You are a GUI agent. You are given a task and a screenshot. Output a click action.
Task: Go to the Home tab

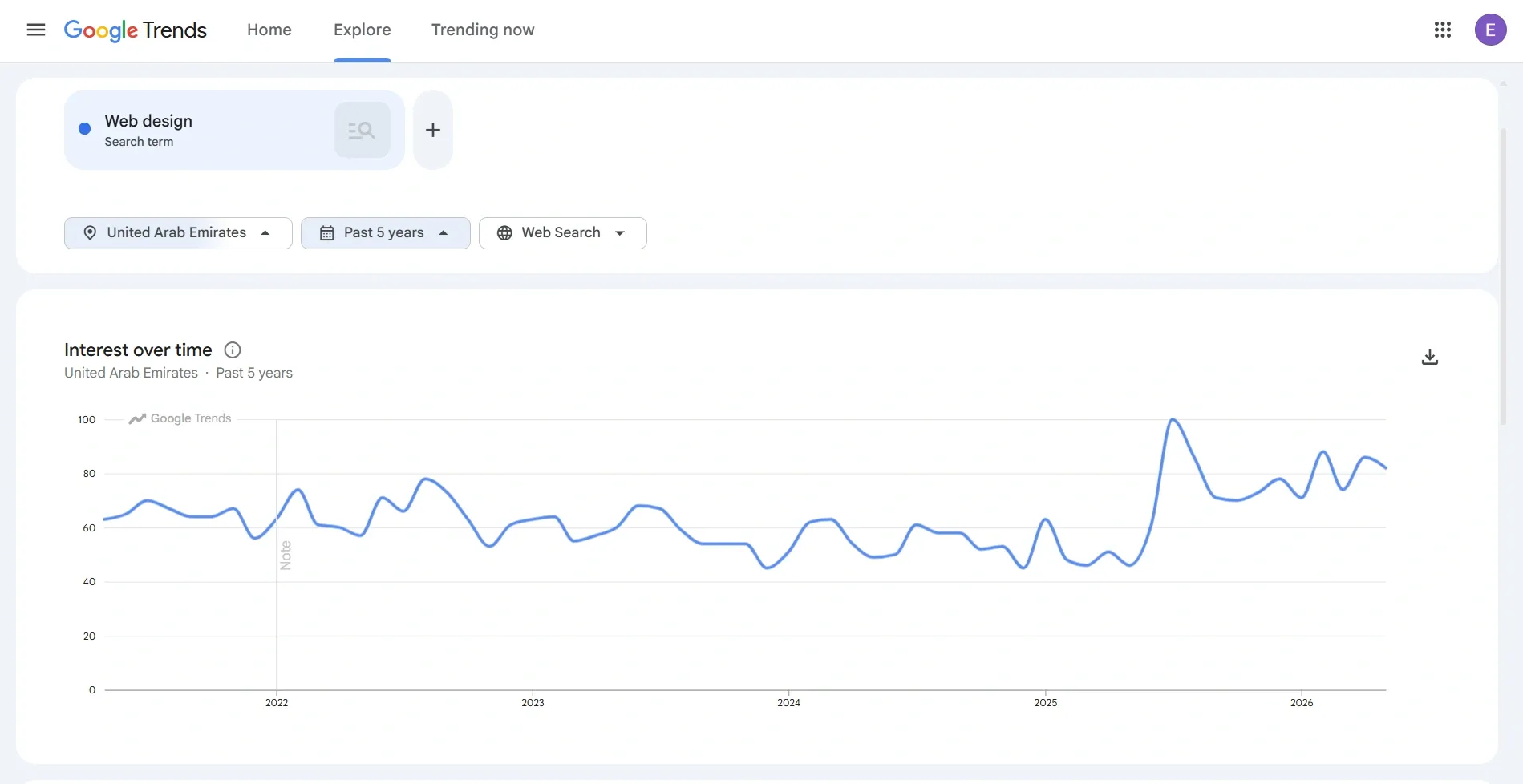tap(269, 30)
